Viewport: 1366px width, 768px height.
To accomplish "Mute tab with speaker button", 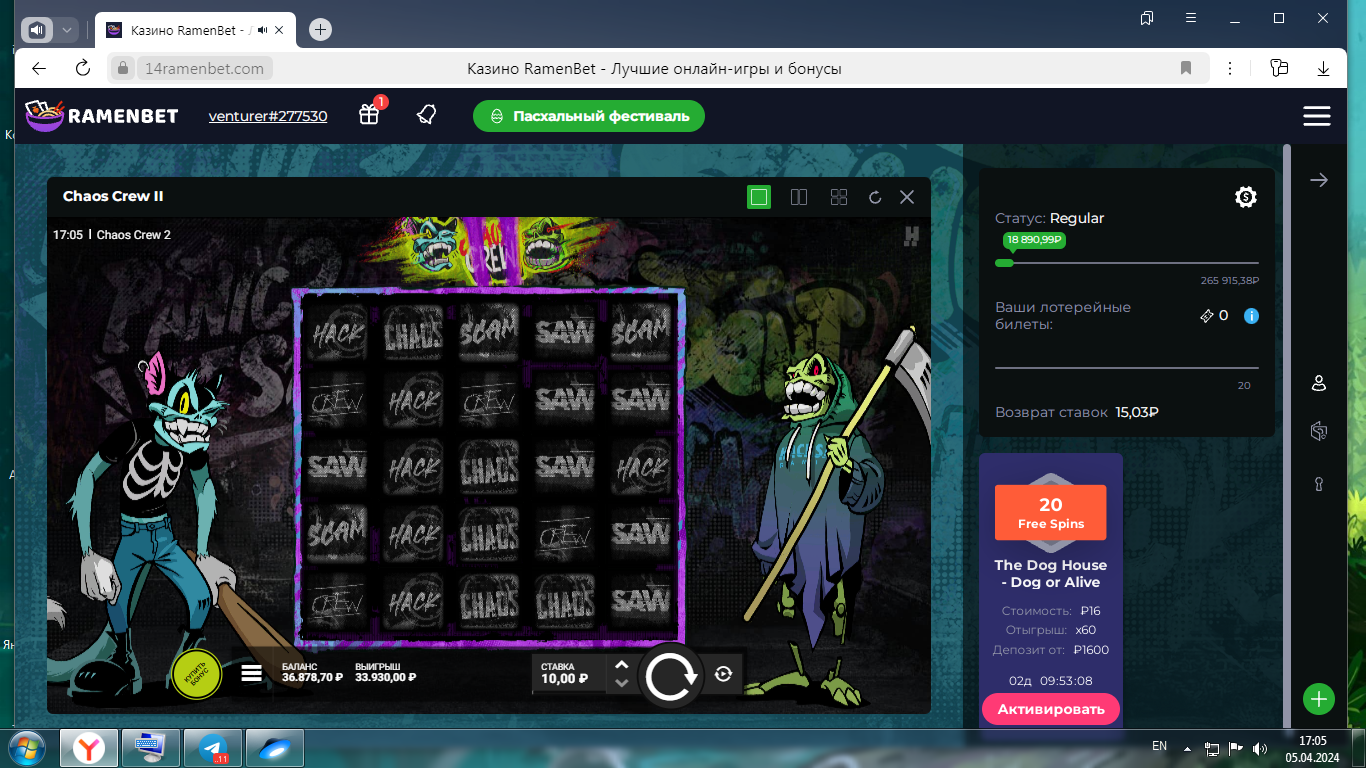I will 37,30.
